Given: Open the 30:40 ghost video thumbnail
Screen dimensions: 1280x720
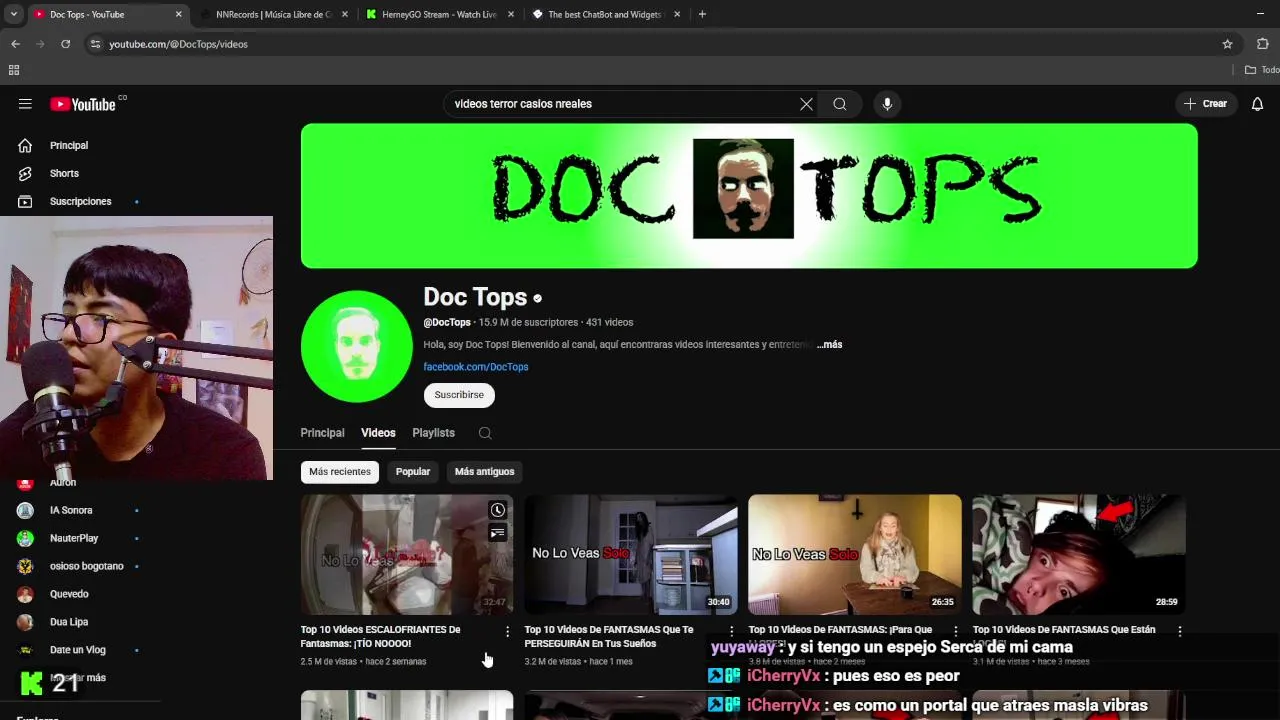Looking at the screenshot, I should (631, 554).
